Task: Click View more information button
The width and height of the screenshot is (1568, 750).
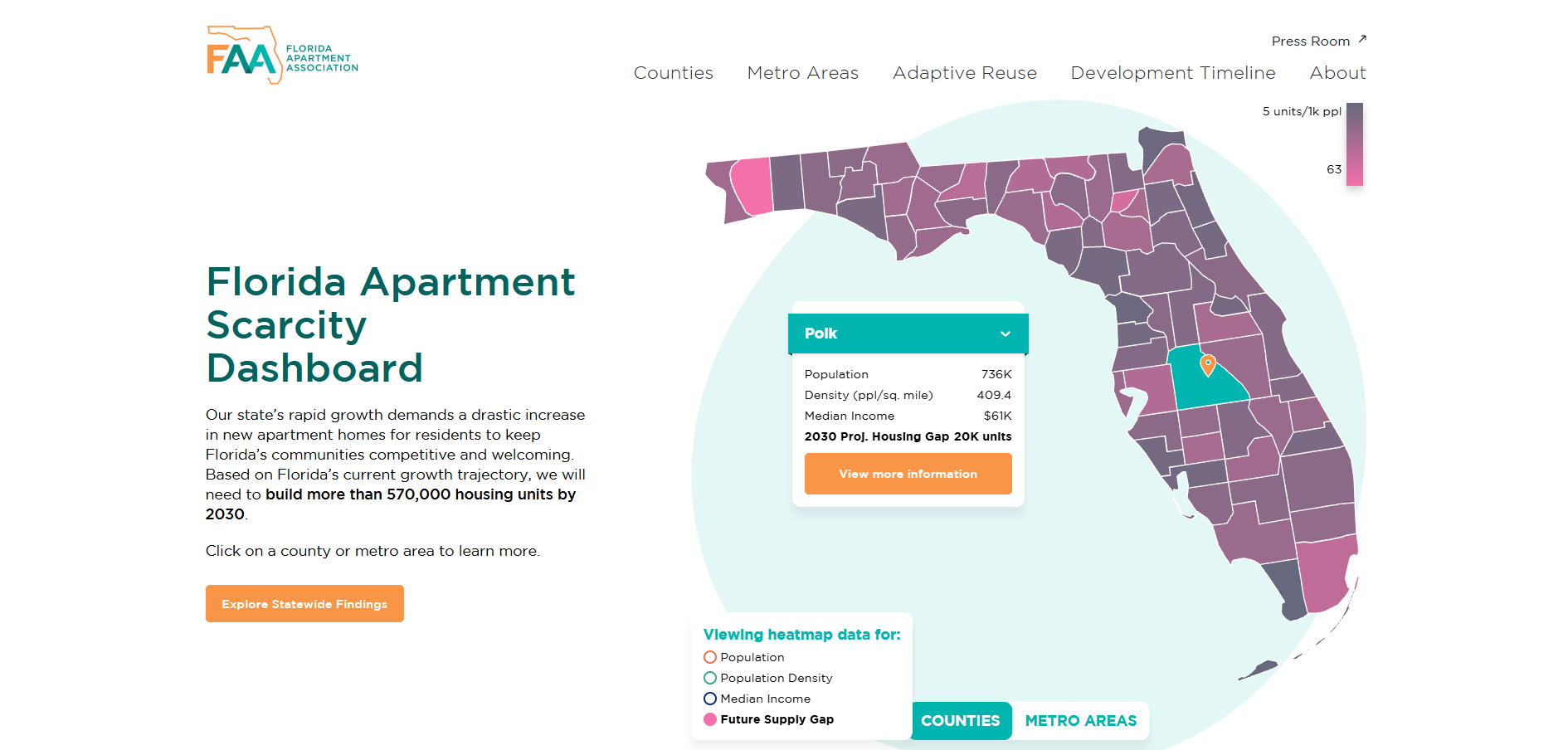Action: (908, 474)
